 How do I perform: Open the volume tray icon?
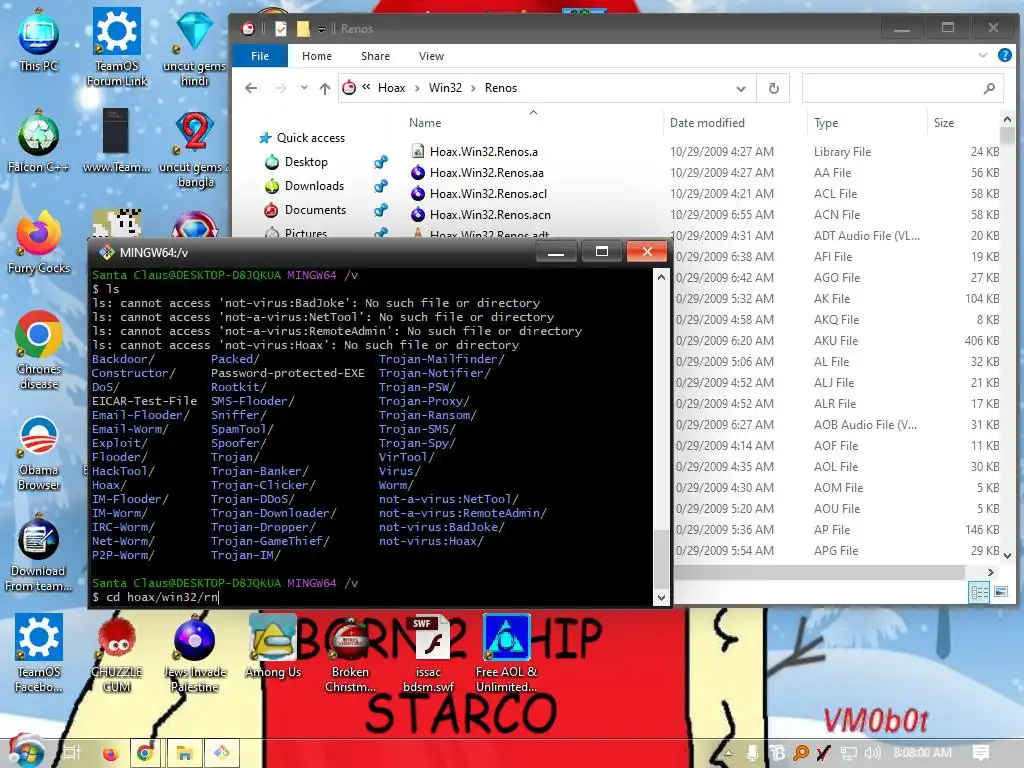click(x=873, y=753)
